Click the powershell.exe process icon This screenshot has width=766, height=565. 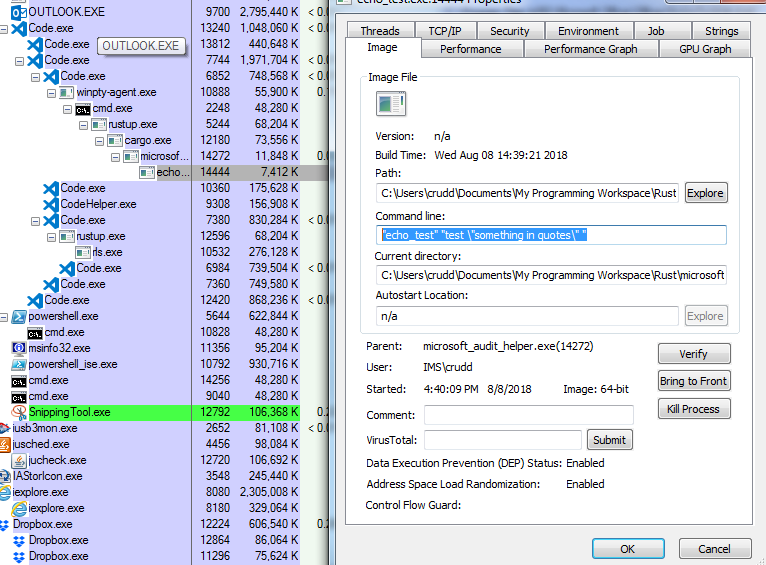pos(19,316)
